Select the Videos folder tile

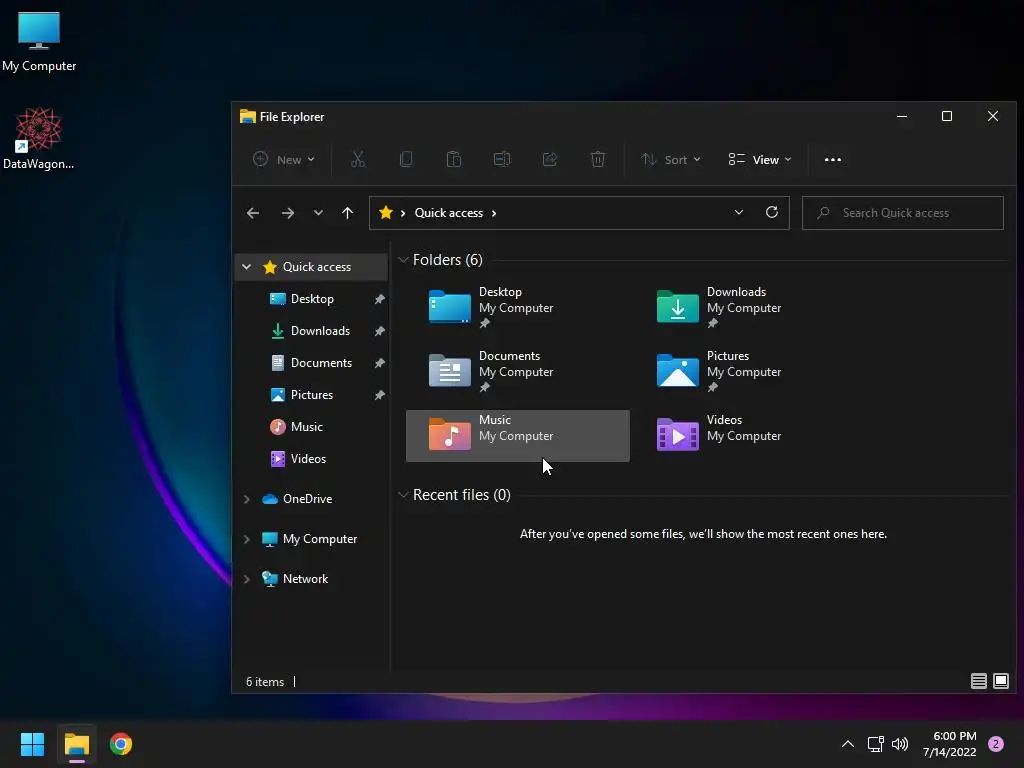[745, 435]
